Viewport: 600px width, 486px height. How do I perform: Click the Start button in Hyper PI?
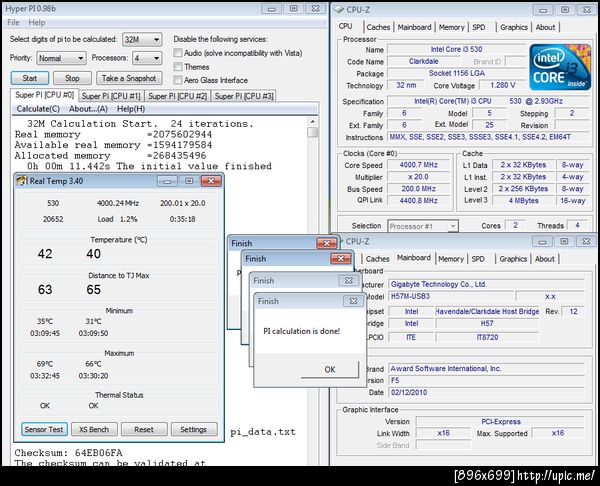coord(30,78)
